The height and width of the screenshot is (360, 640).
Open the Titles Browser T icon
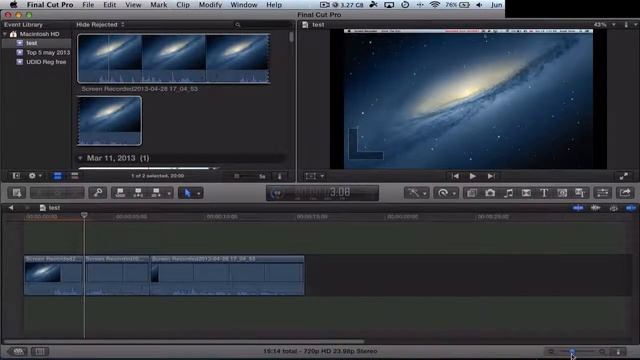point(544,193)
